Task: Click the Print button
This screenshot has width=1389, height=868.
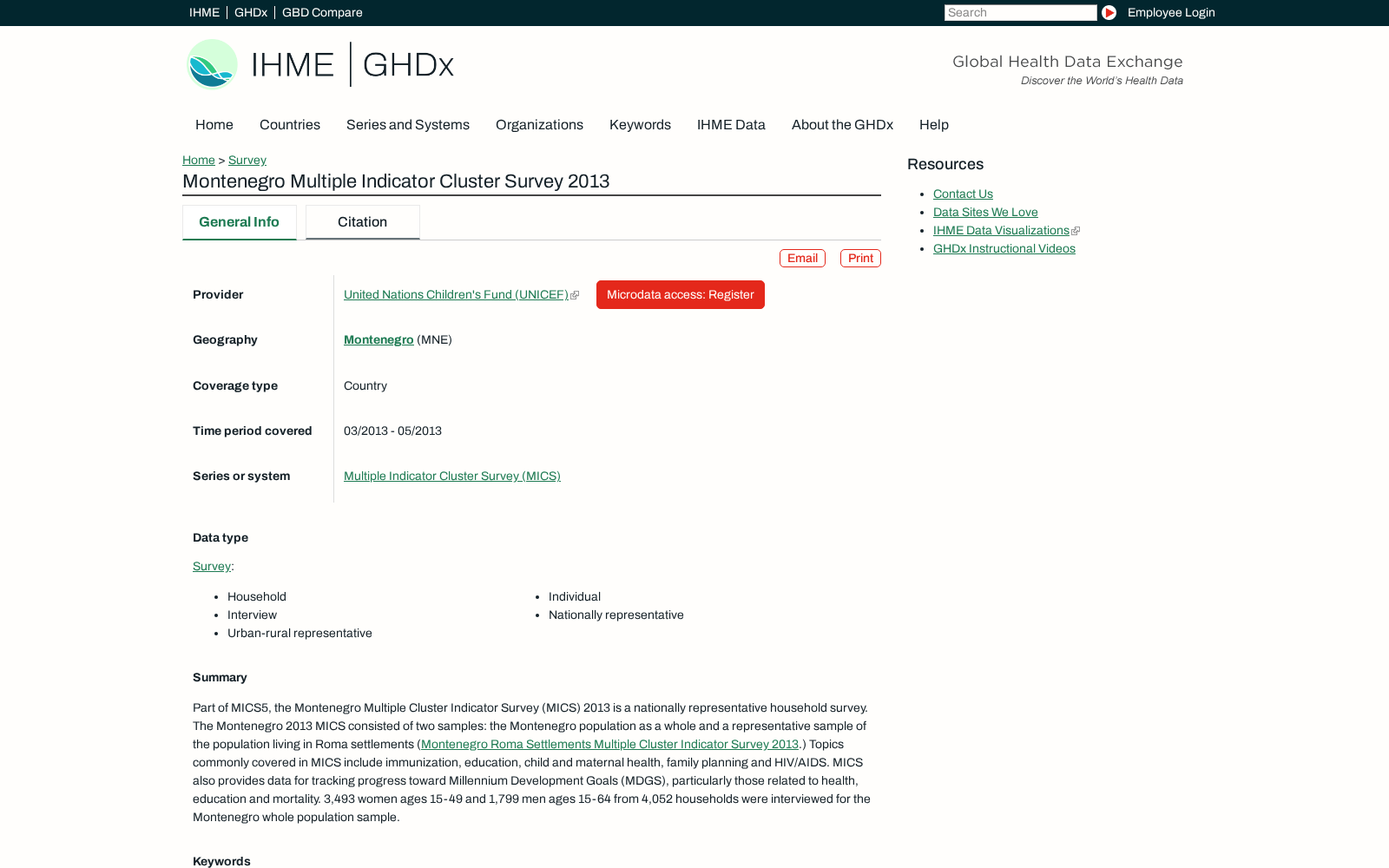Action: (x=860, y=258)
